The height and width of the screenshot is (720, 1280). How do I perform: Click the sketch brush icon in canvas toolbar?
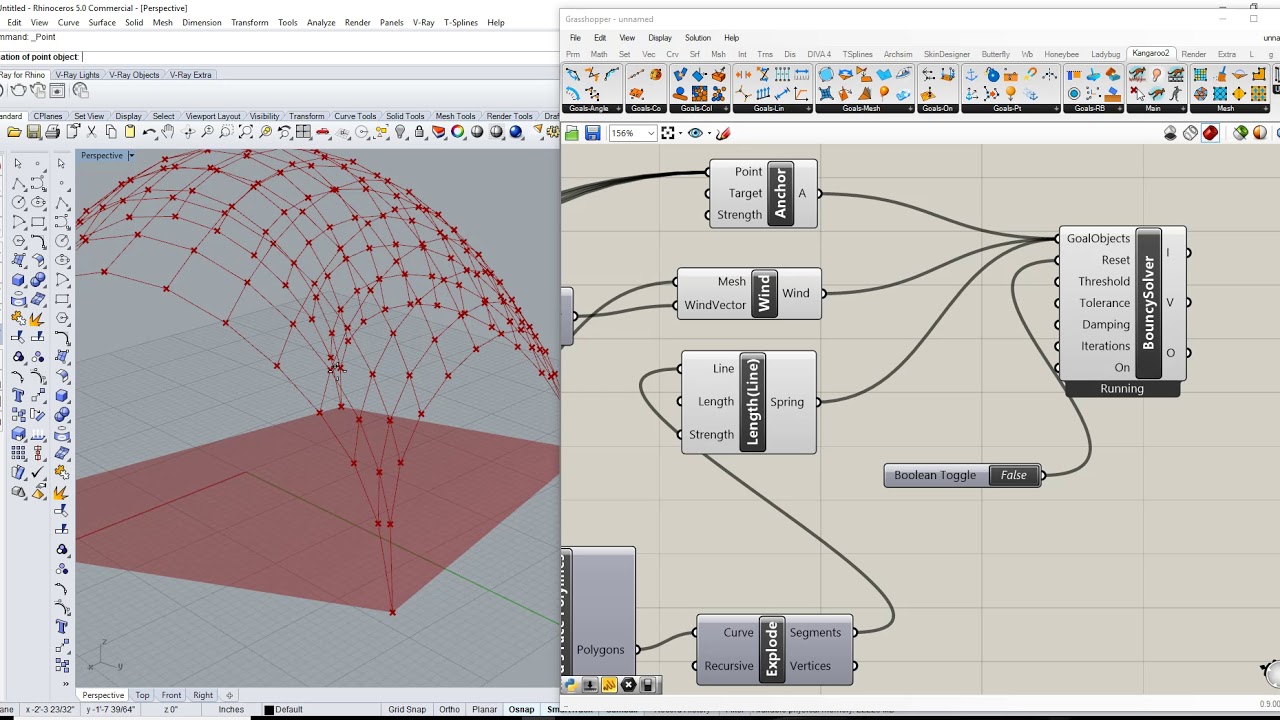coord(724,133)
